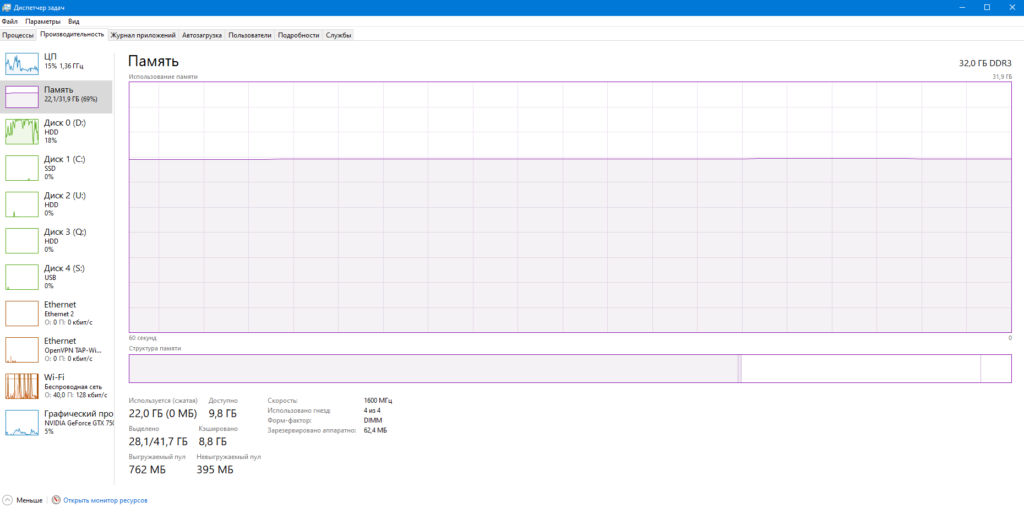Screen dimensions: 1024x513
Task: Open the Подробности tab
Action: coord(298,35)
